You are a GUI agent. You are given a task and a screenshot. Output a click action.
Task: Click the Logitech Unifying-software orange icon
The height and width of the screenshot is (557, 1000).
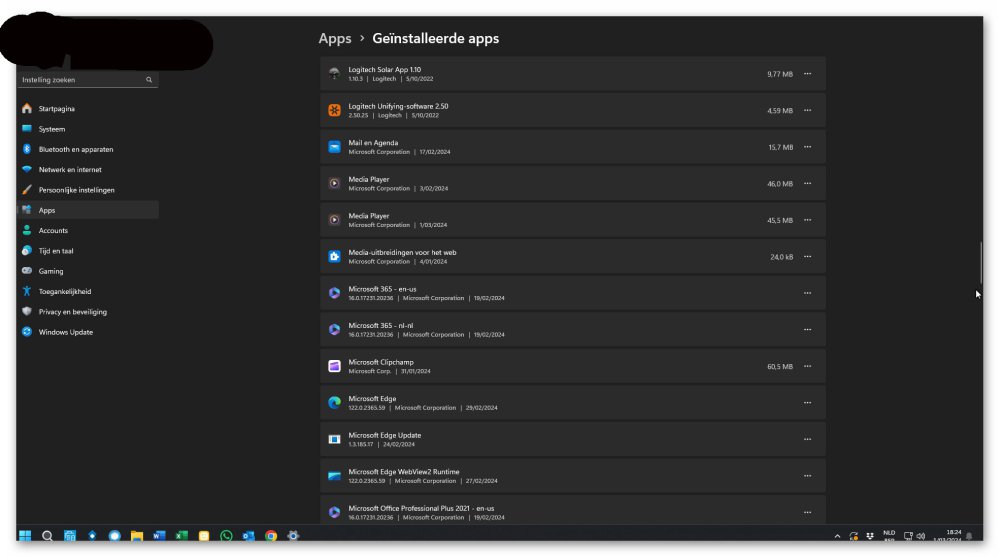[x=335, y=110]
